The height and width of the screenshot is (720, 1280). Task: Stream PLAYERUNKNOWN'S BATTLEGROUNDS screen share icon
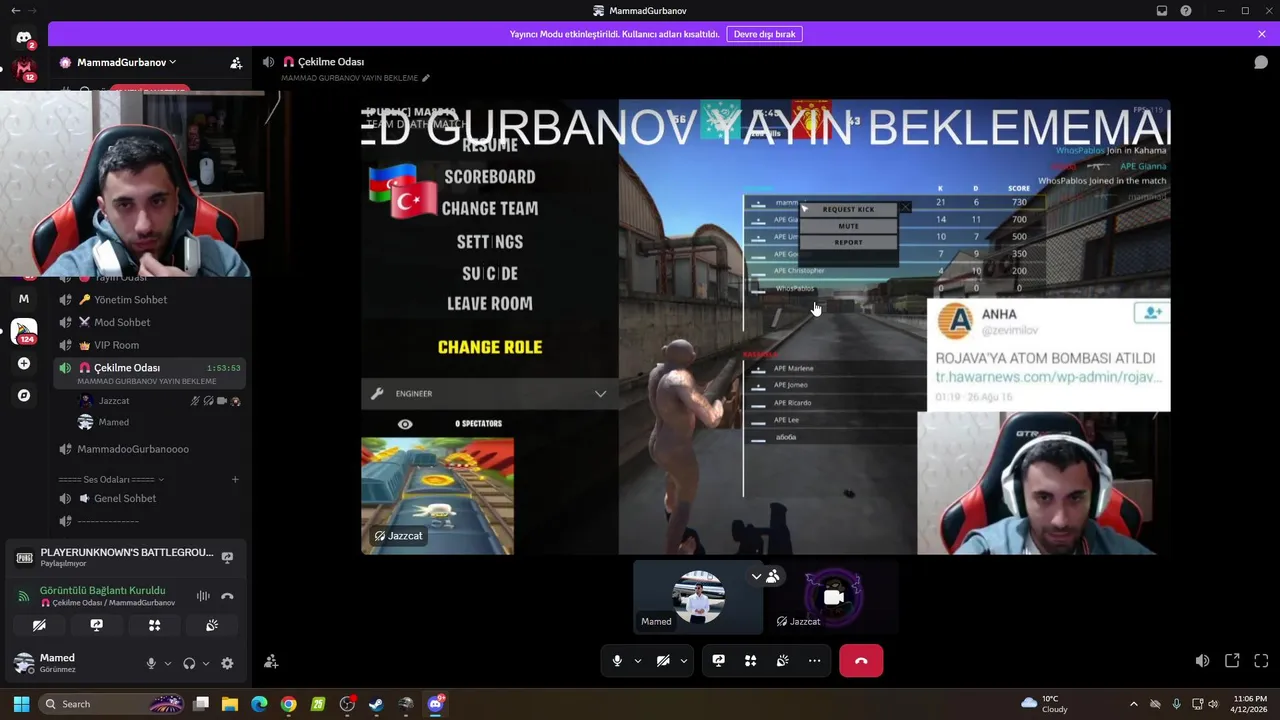227,557
